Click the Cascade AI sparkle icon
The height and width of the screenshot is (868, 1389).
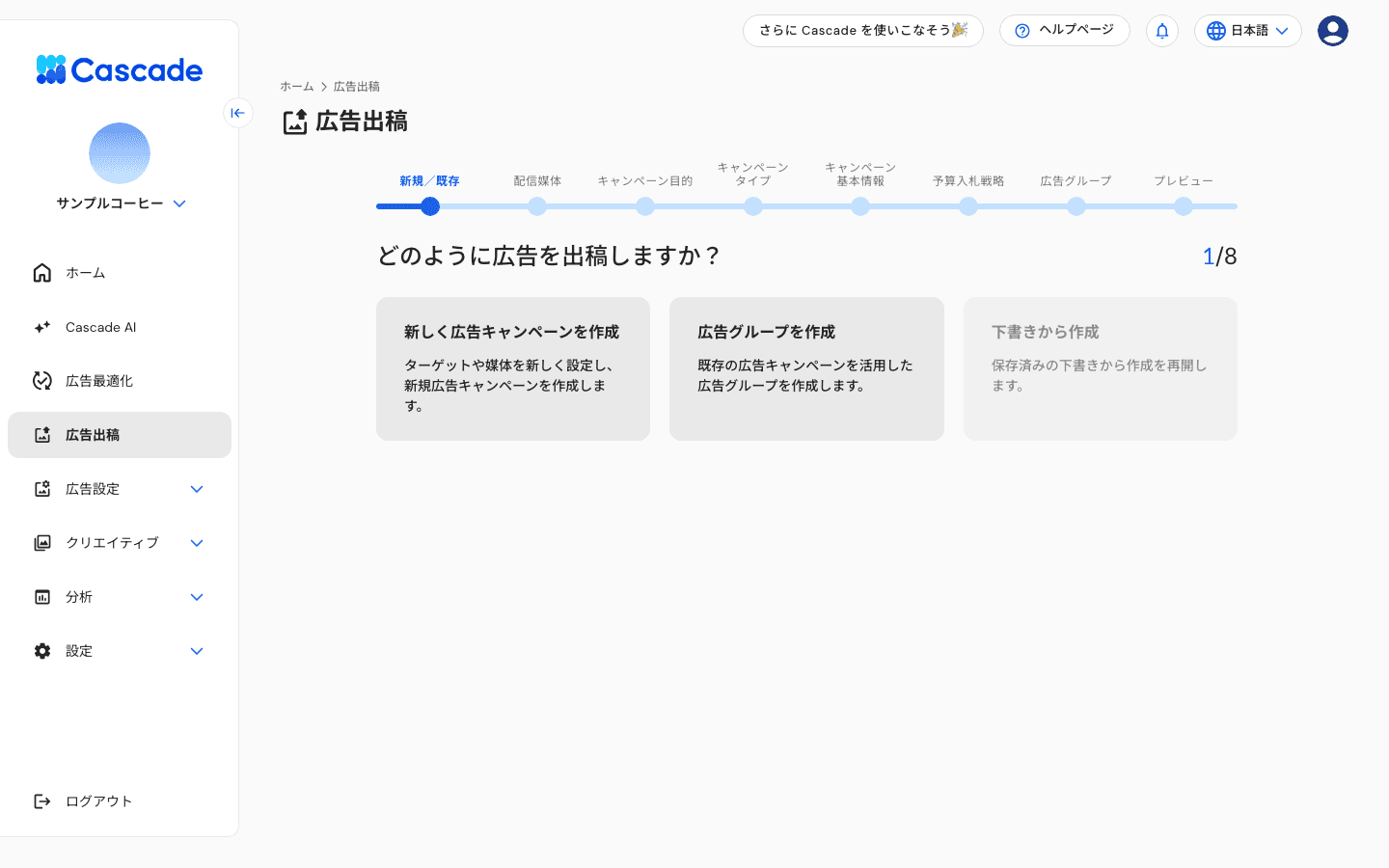(x=42, y=327)
